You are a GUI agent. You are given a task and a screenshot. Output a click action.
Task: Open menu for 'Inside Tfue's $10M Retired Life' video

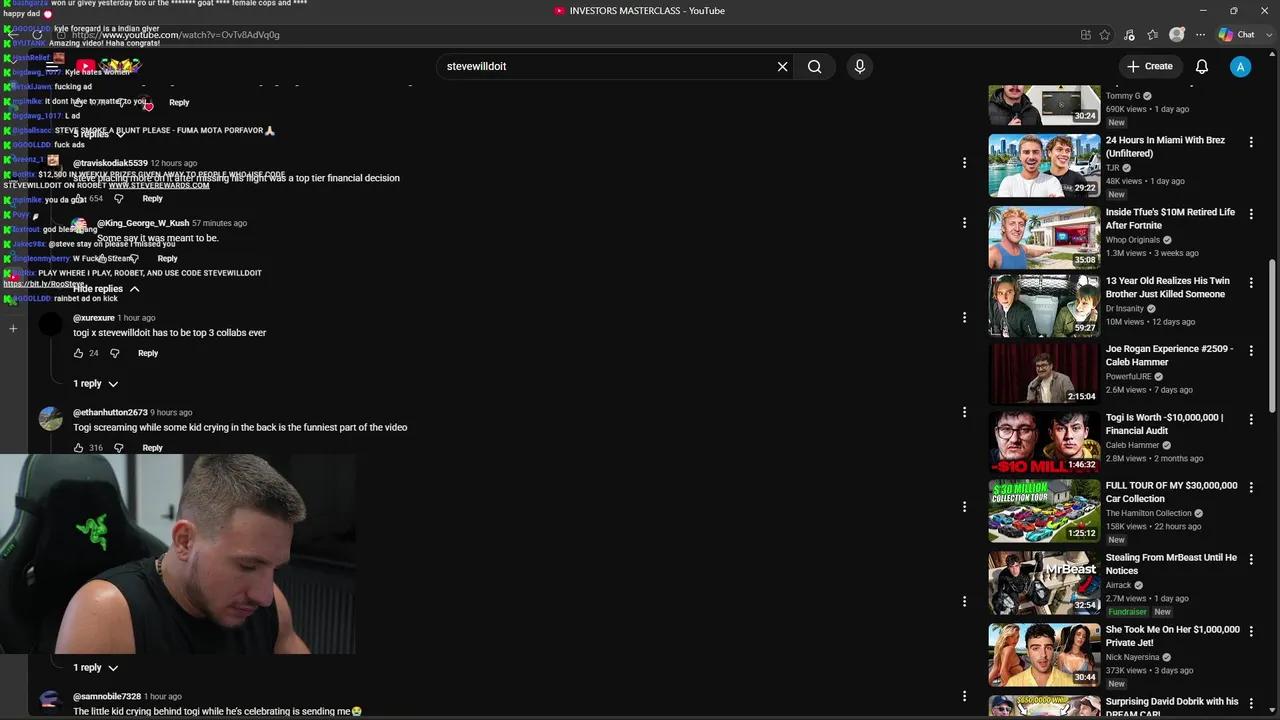point(1250,214)
